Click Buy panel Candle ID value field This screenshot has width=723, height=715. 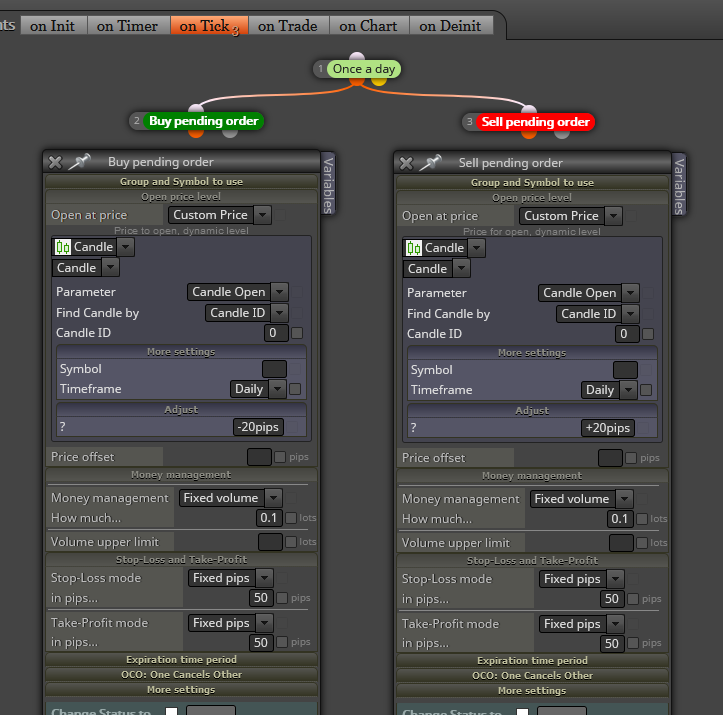click(x=276, y=333)
